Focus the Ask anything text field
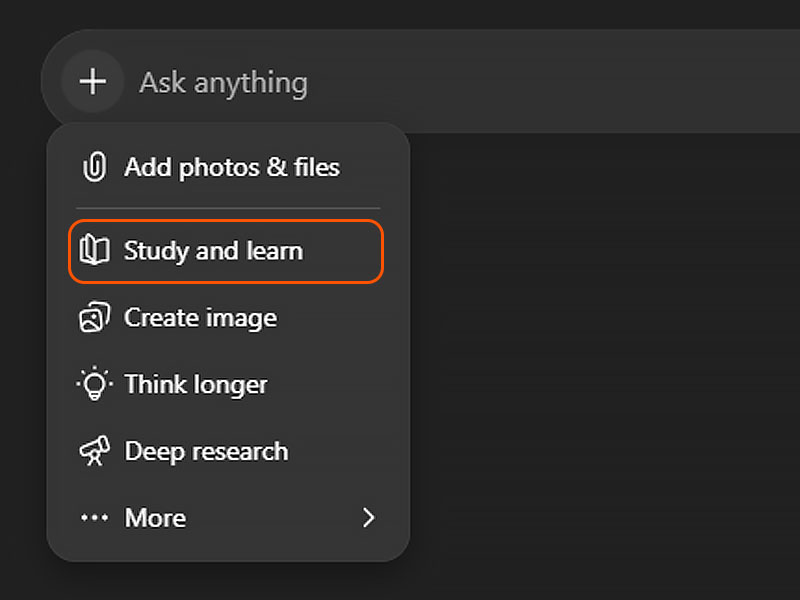 [x=223, y=82]
